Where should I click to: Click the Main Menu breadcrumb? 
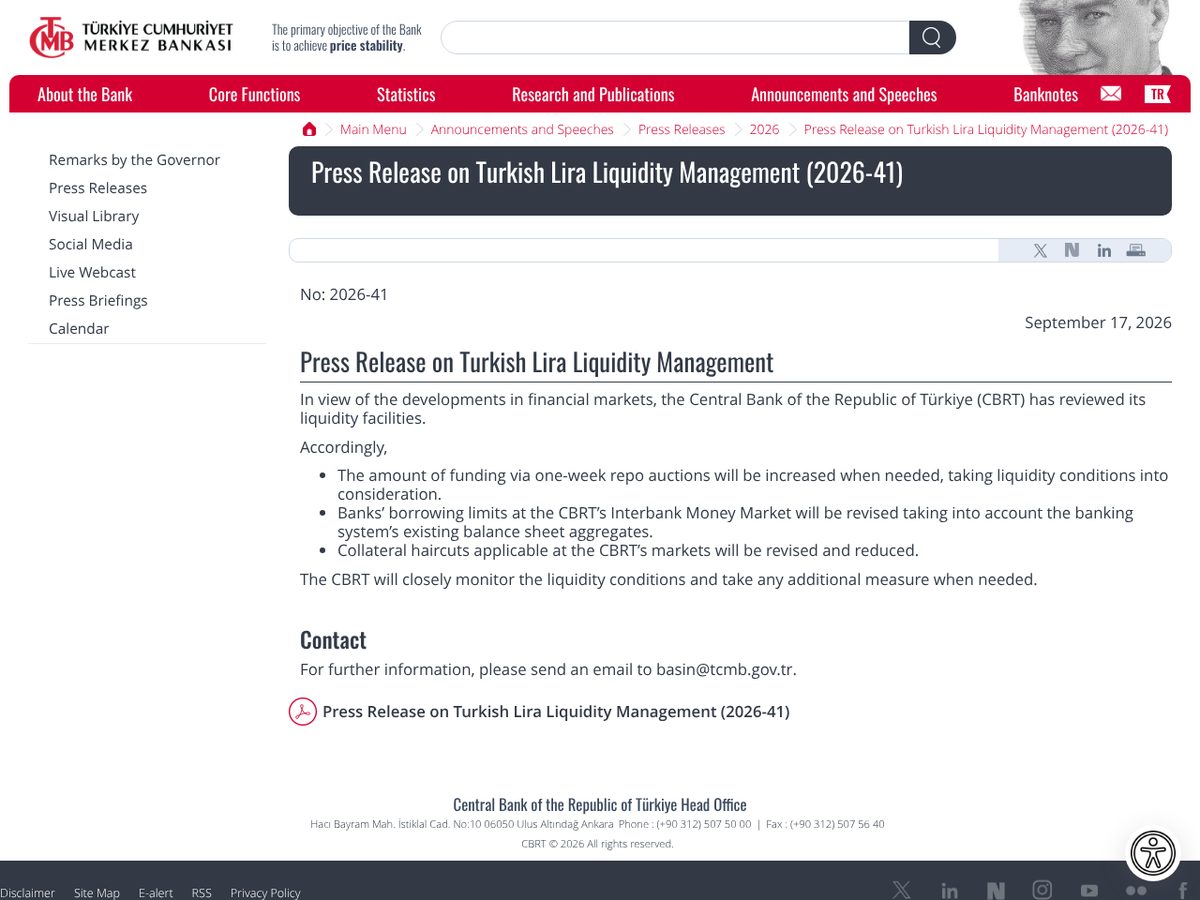tap(373, 129)
